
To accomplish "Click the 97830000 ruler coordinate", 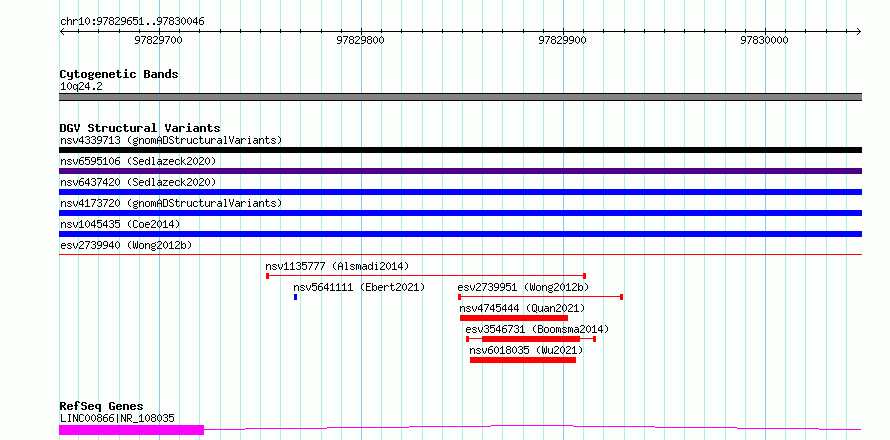I will pos(765,40).
